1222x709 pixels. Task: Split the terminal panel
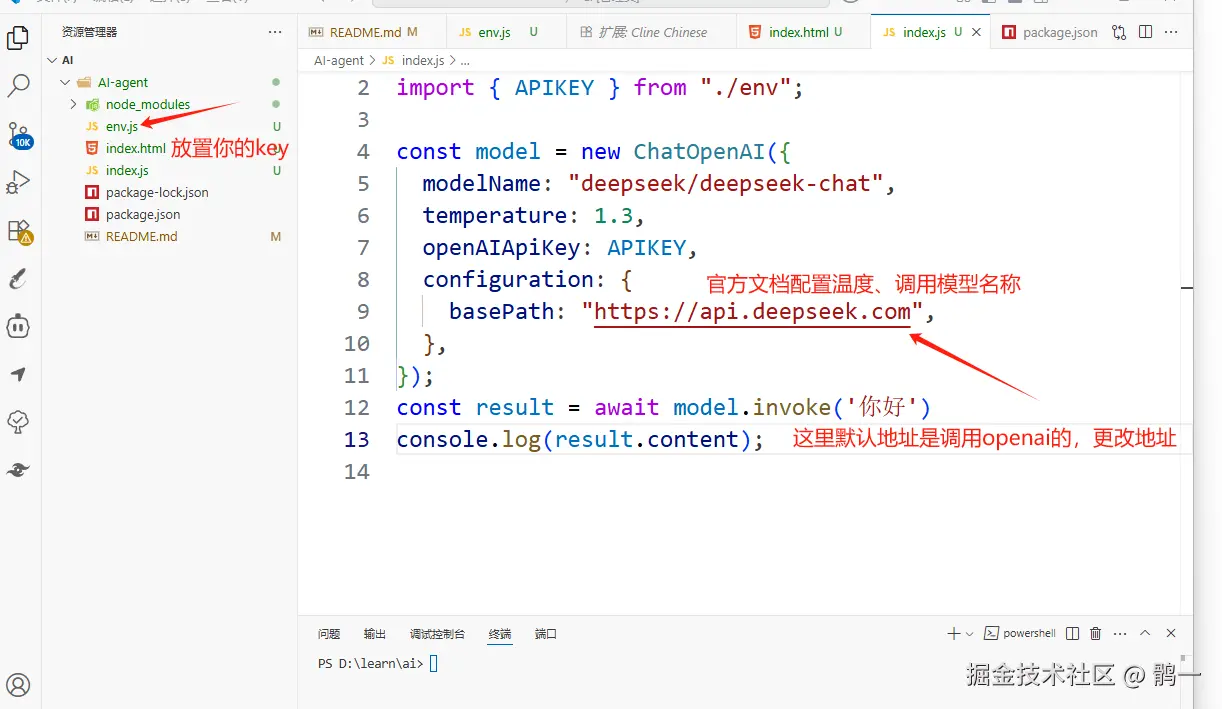pyautogui.click(x=1073, y=634)
